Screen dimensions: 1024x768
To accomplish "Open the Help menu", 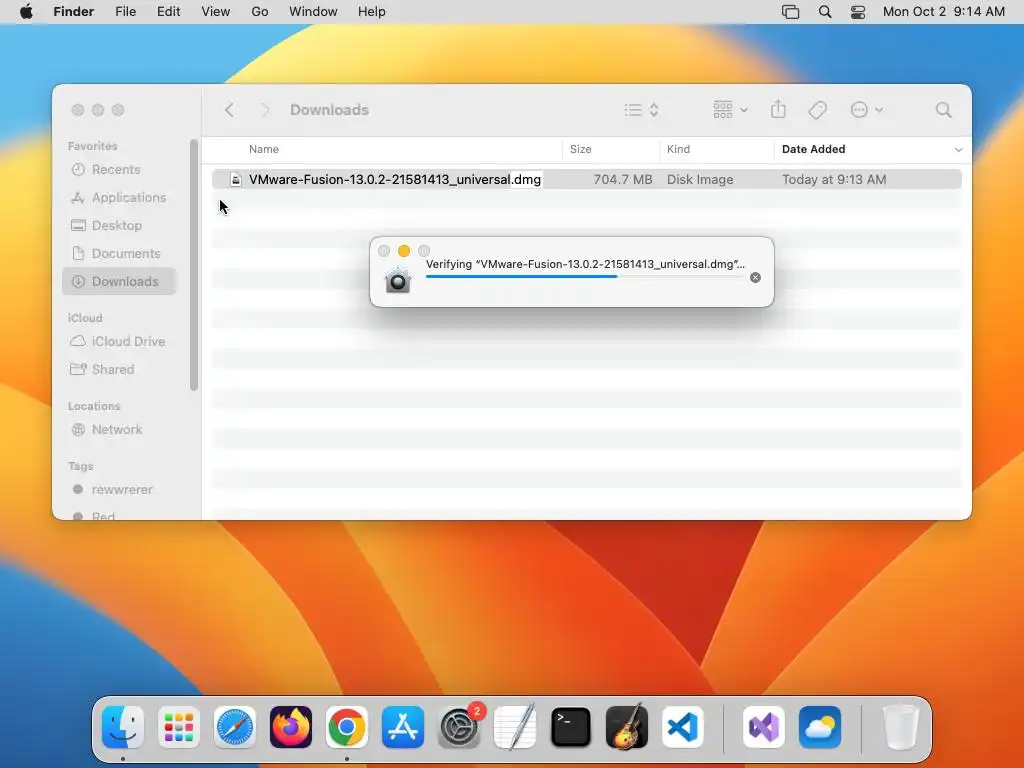I will coord(372,12).
